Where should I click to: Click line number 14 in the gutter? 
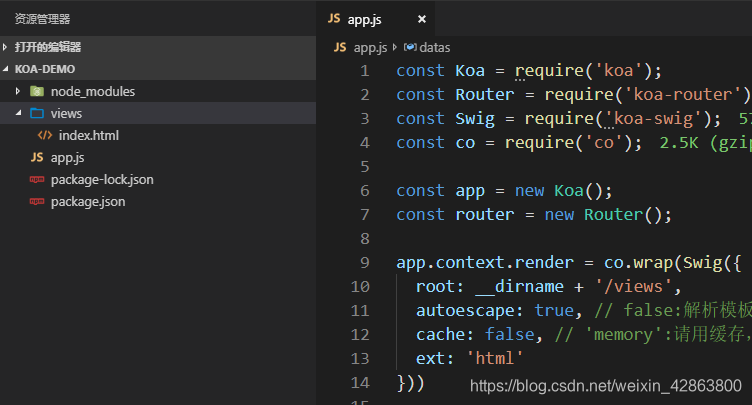point(360,383)
